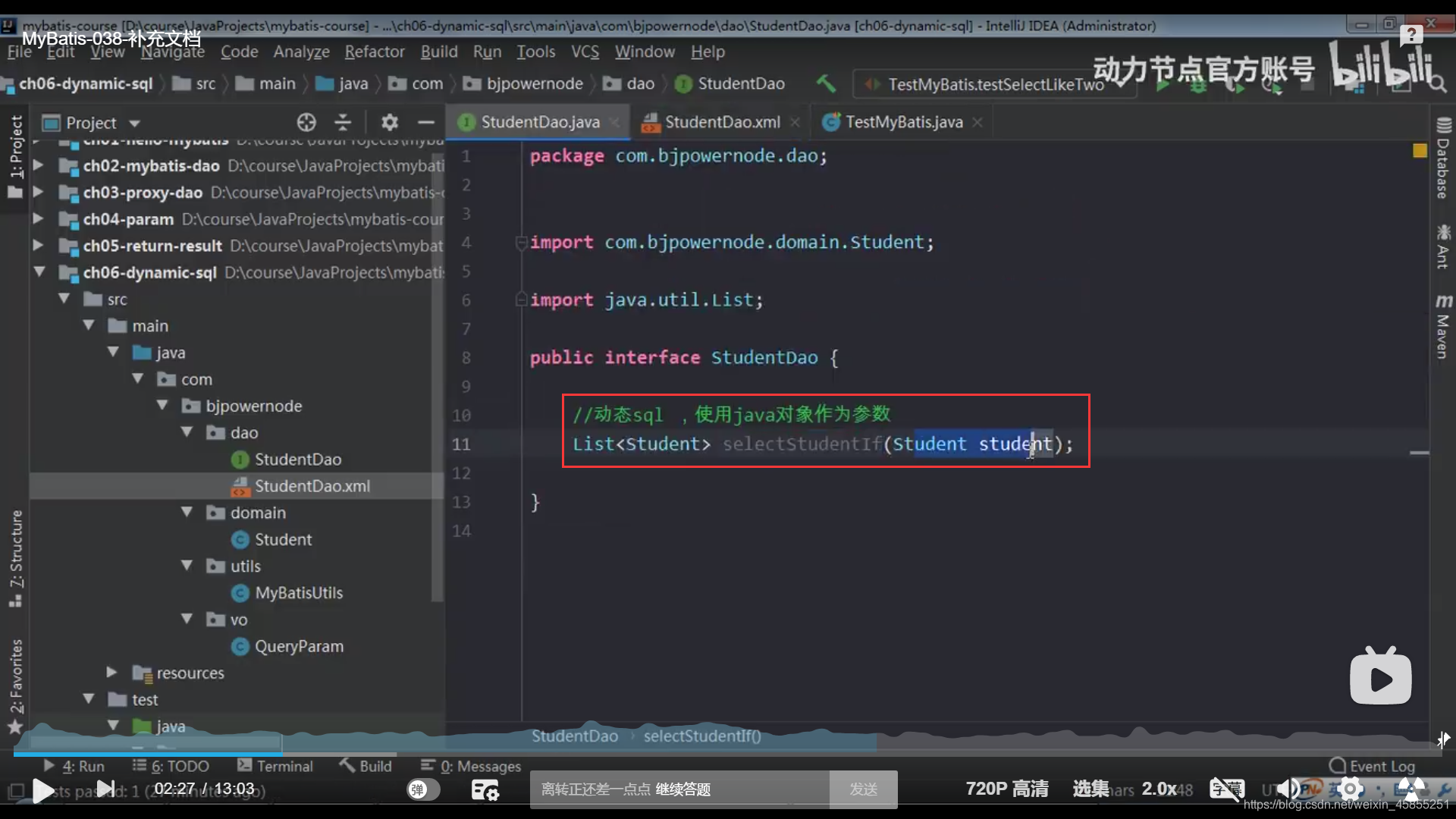This screenshot has width=1456, height=819.
Task: Open the Refactor menu
Action: click(375, 52)
